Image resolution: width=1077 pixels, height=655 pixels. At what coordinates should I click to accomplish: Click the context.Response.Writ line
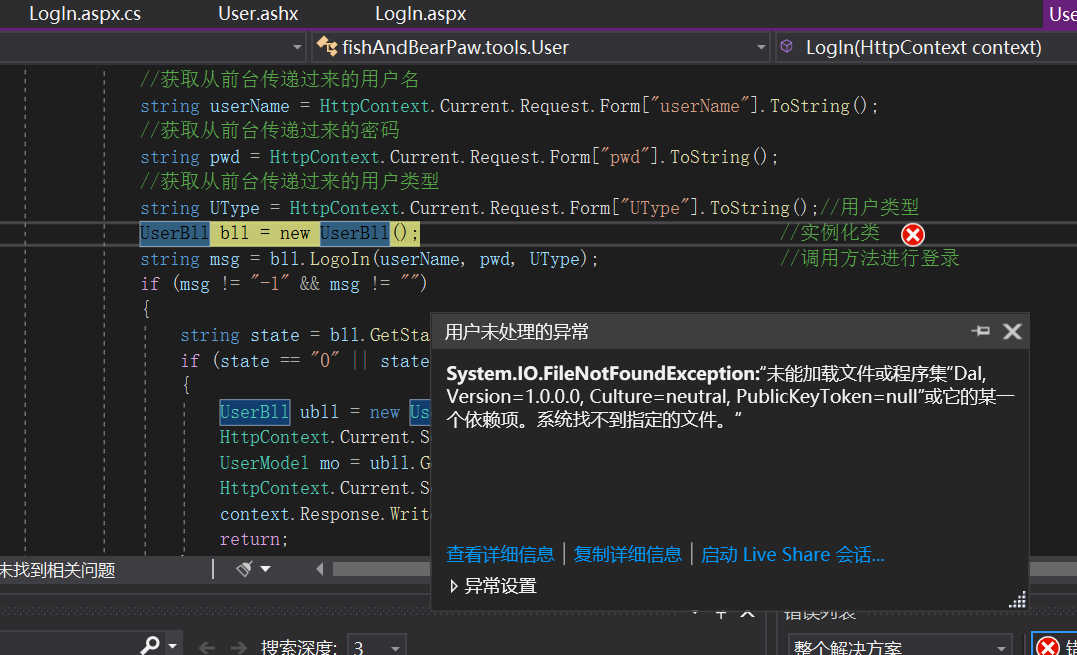(x=324, y=514)
